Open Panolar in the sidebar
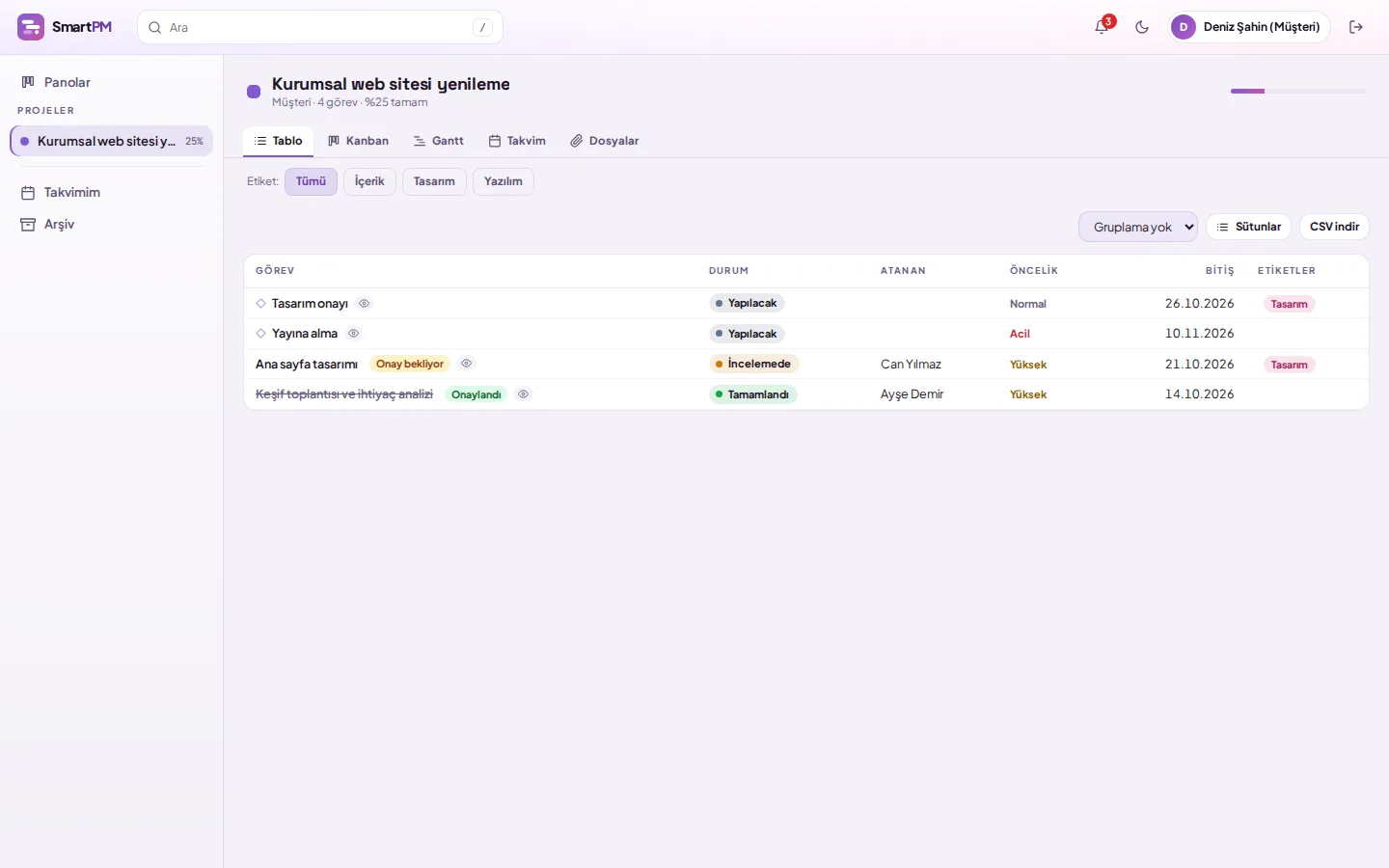This screenshot has width=1389, height=868. tap(111, 82)
